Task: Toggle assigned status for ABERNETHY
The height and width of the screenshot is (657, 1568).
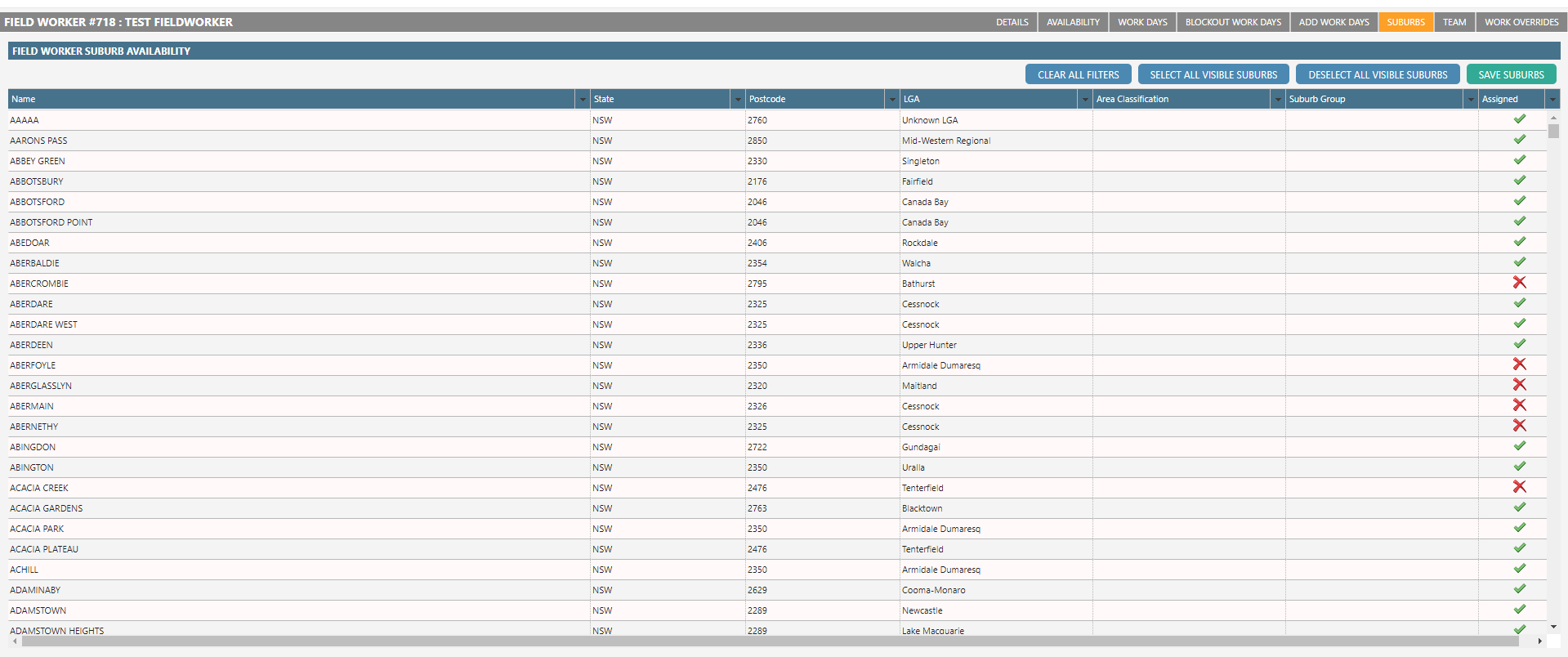Action: coord(1519,426)
